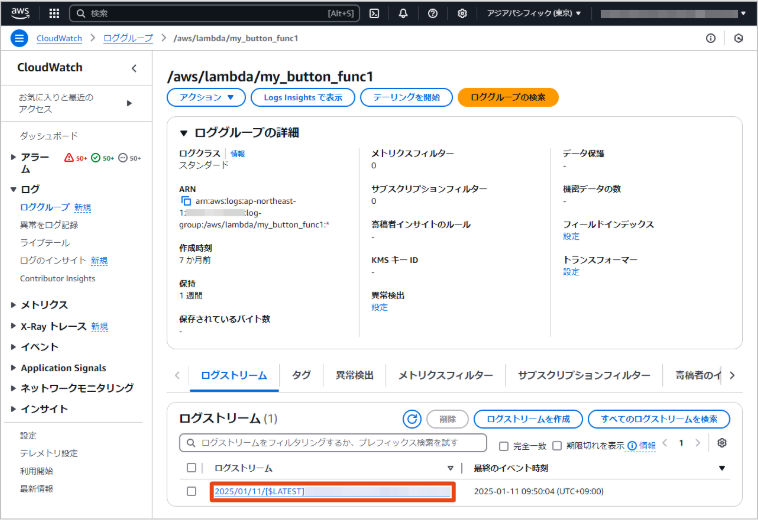This screenshot has height=520, width=758.
Task: Open the account menu dropdown
Action: 673,14
